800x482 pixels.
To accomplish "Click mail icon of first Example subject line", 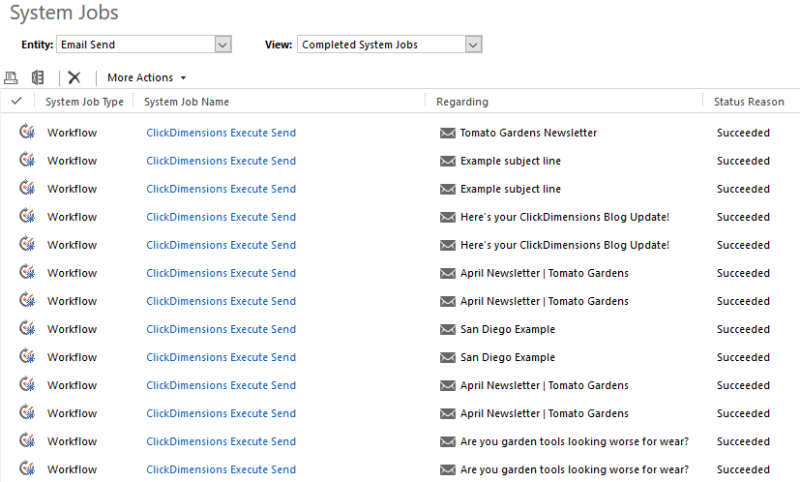I will [x=447, y=161].
